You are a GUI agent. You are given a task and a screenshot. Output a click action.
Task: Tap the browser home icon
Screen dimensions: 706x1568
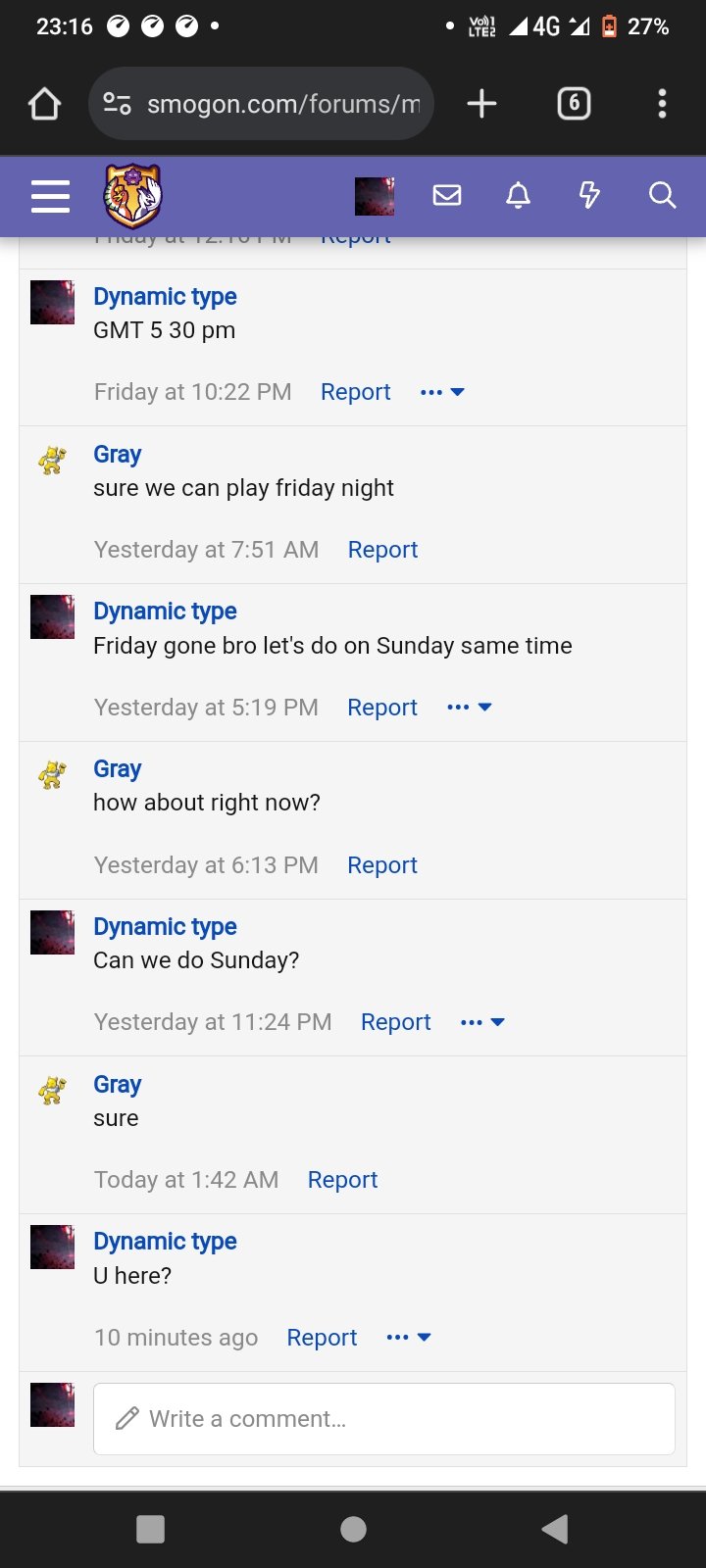45,104
